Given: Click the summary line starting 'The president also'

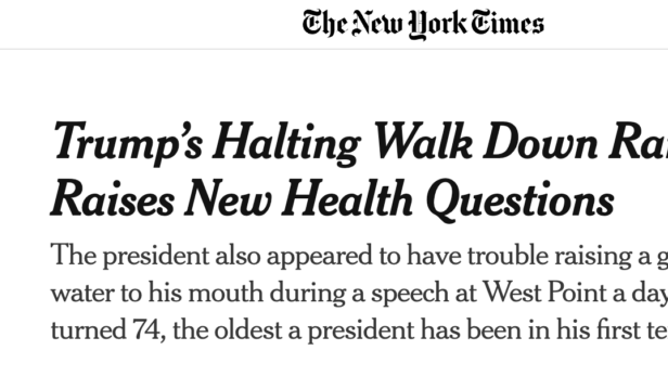Looking at the screenshot, I should click(x=359, y=256).
